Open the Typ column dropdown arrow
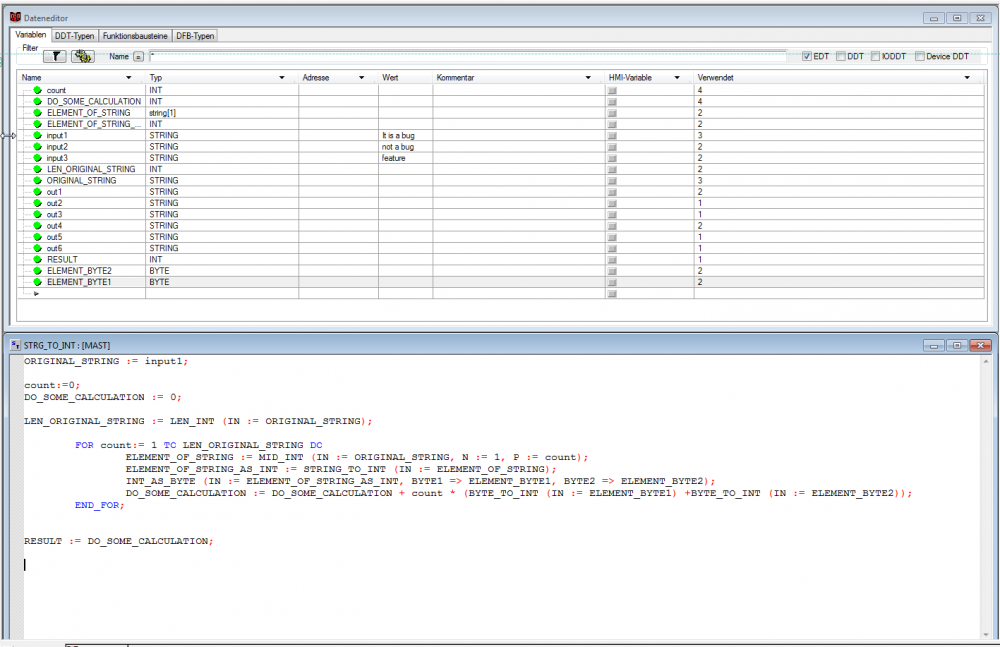1000x647 pixels. [287, 77]
